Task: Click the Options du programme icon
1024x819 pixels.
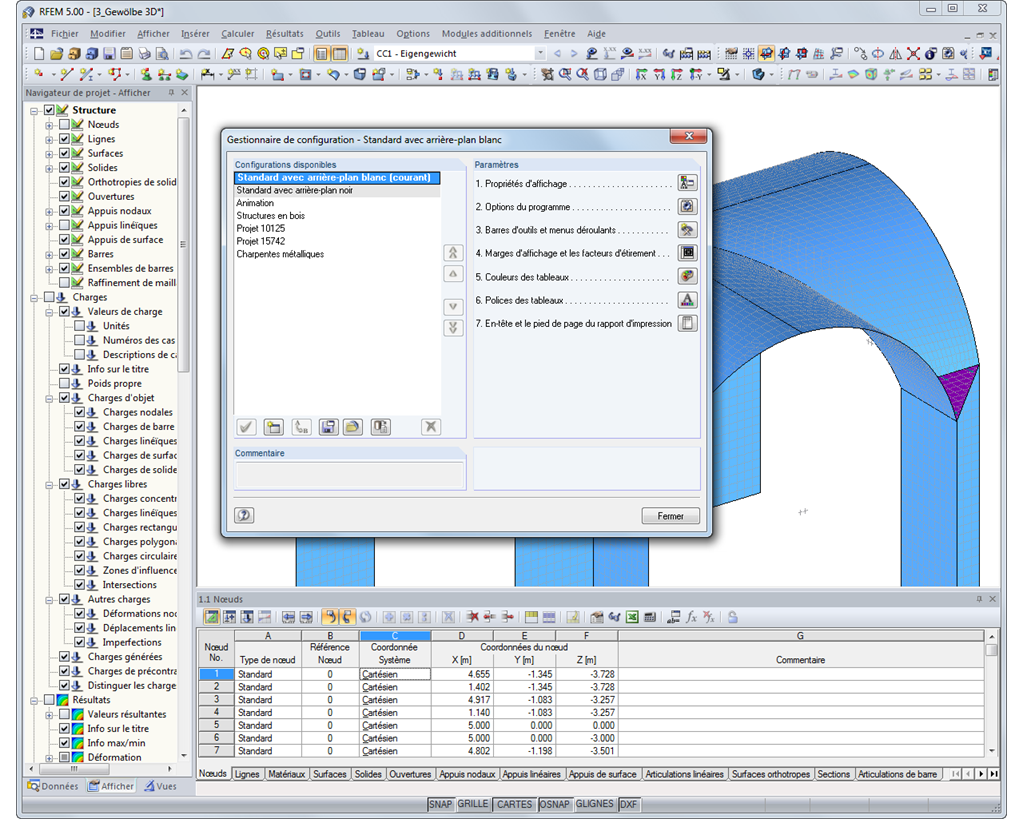Action: pos(687,205)
